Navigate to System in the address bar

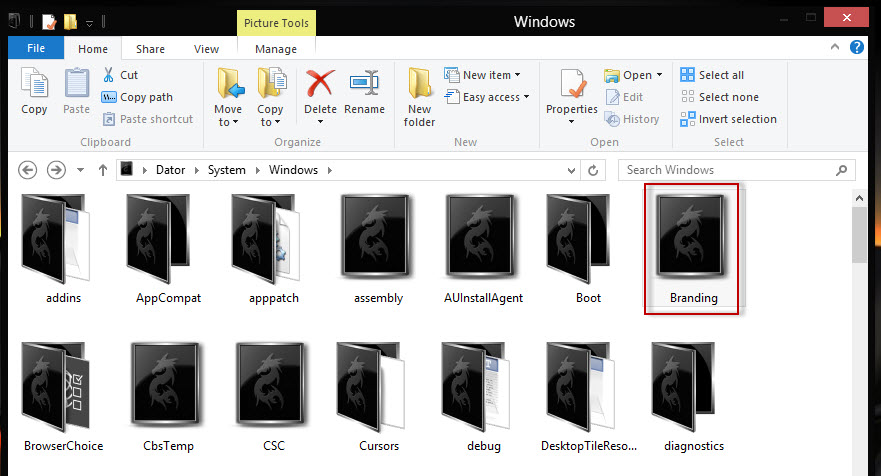226,170
